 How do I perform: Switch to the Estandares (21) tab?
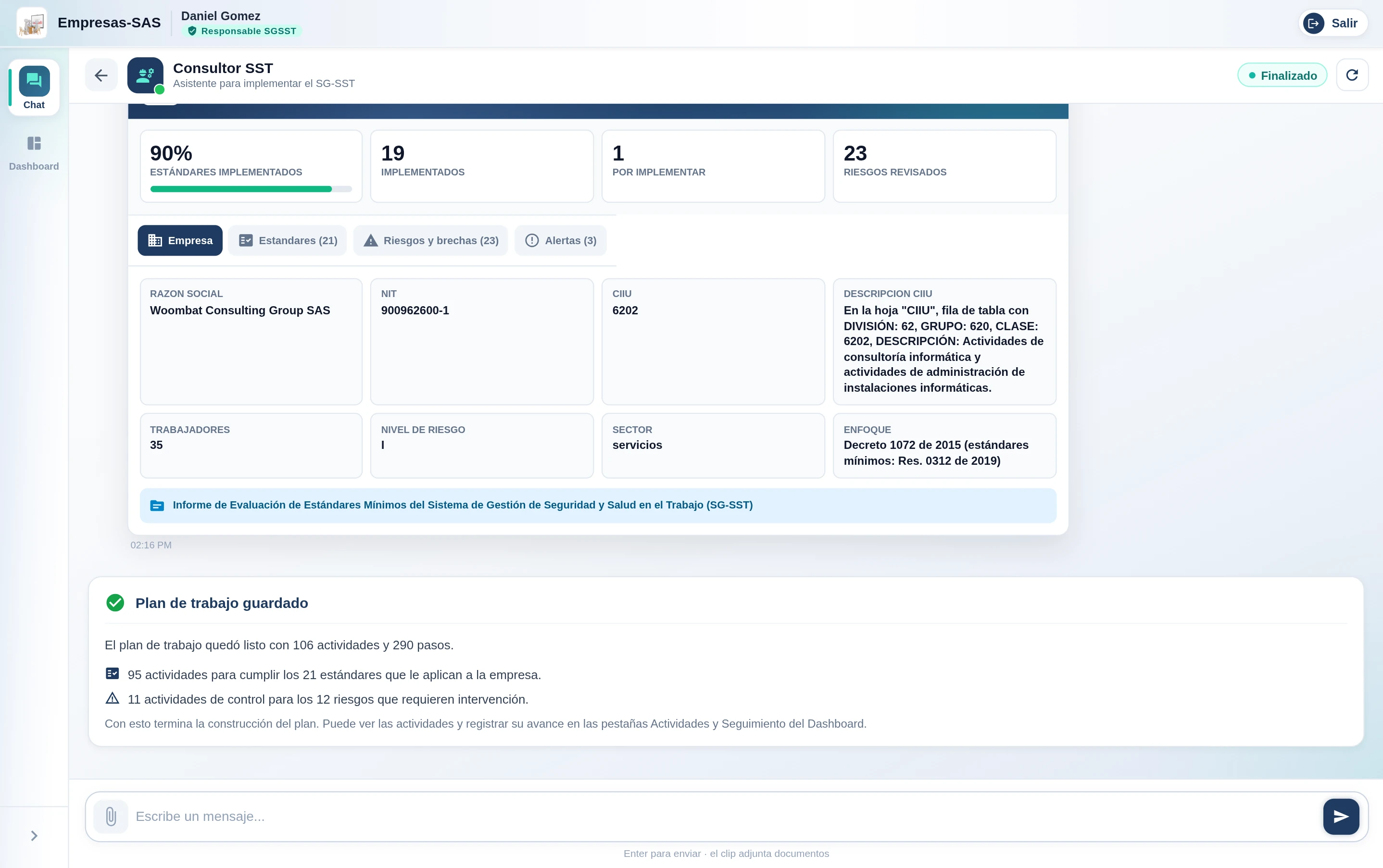tap(287, 240)
